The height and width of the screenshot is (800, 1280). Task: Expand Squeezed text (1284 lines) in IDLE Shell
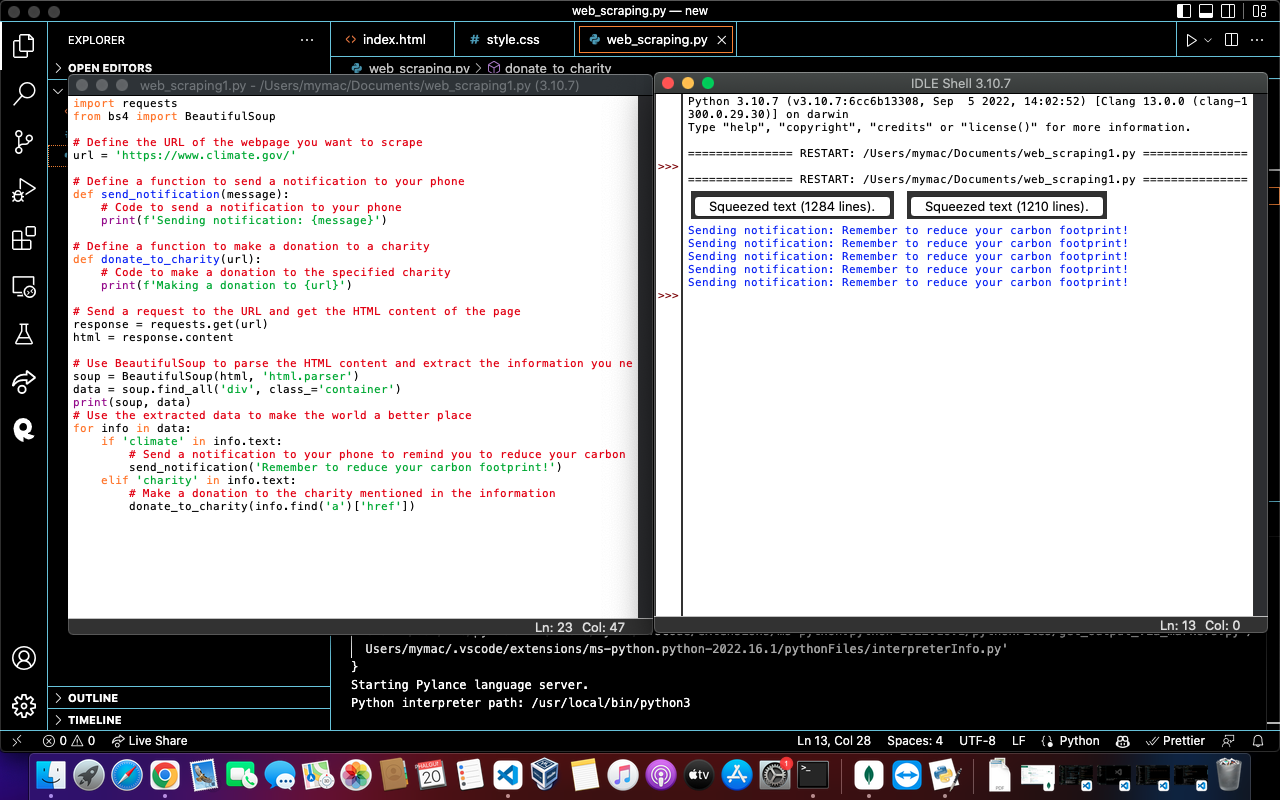792,206
